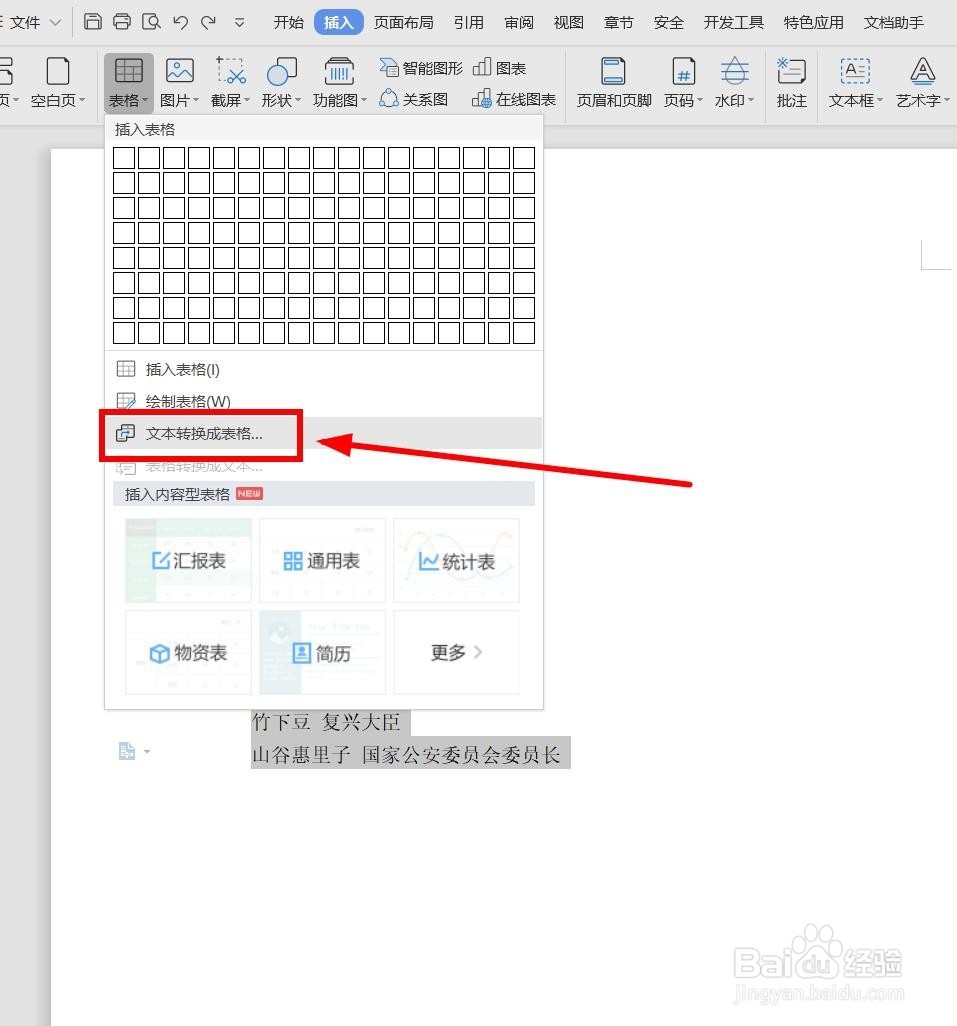Click 更多 for more table templates
Viewport: 957px width, 1026px height.
point(456,652)
